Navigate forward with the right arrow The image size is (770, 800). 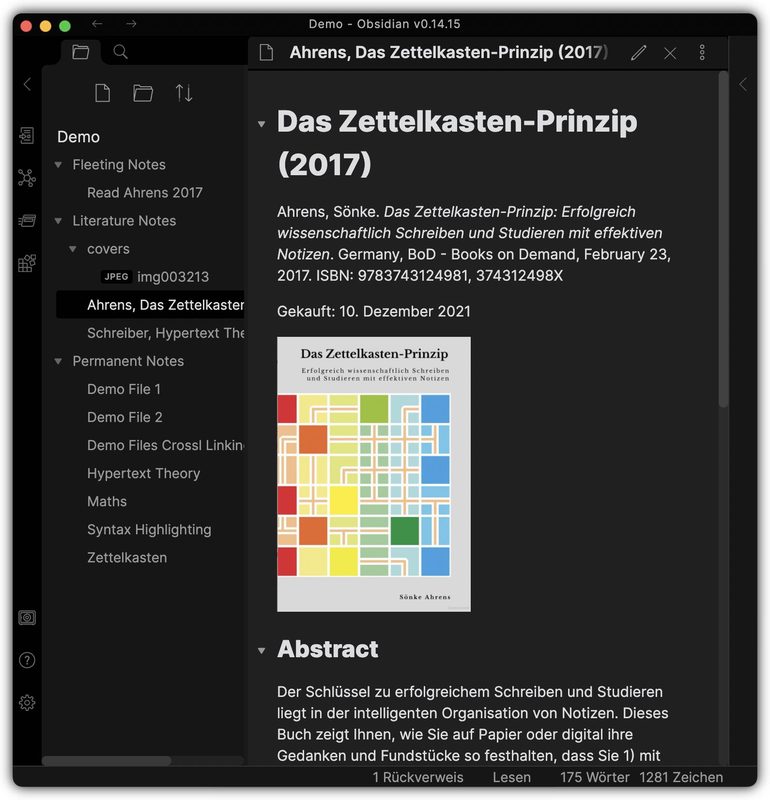click(131, 23)
